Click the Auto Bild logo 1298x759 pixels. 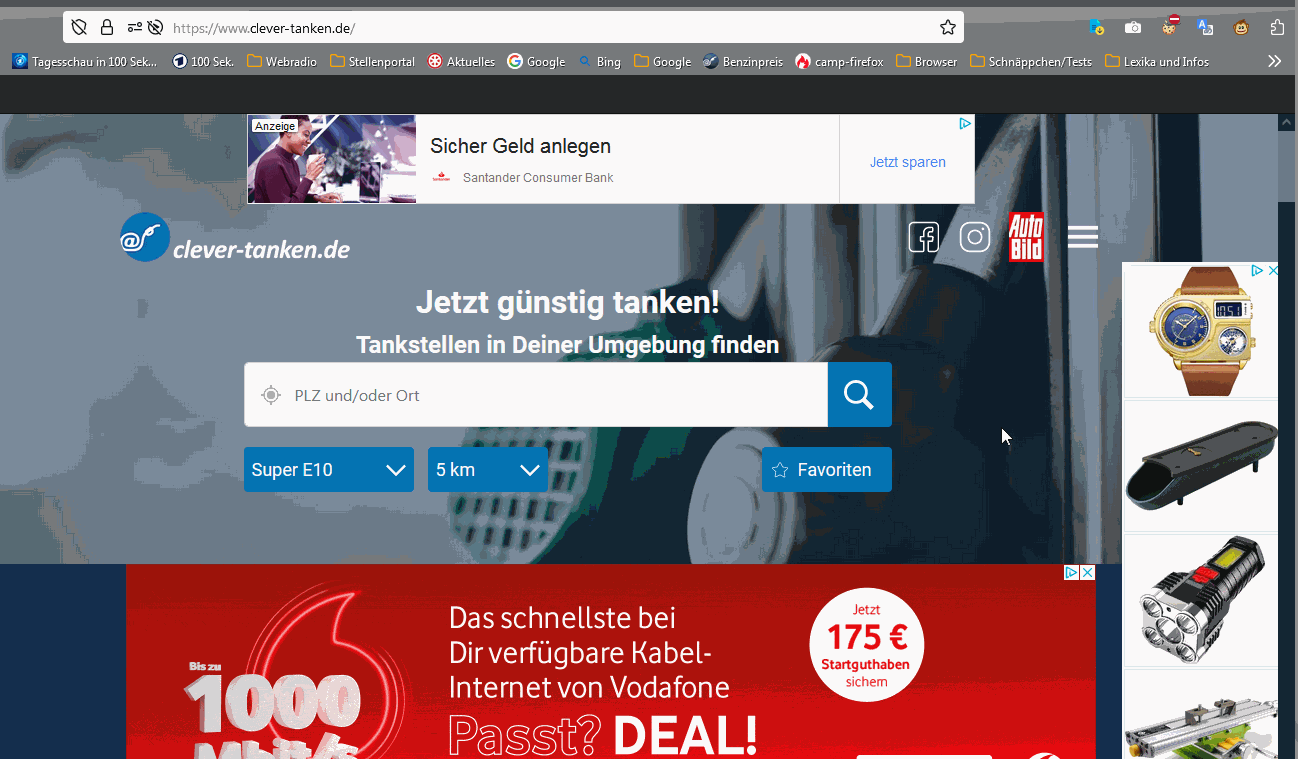tap(1026, 237)
